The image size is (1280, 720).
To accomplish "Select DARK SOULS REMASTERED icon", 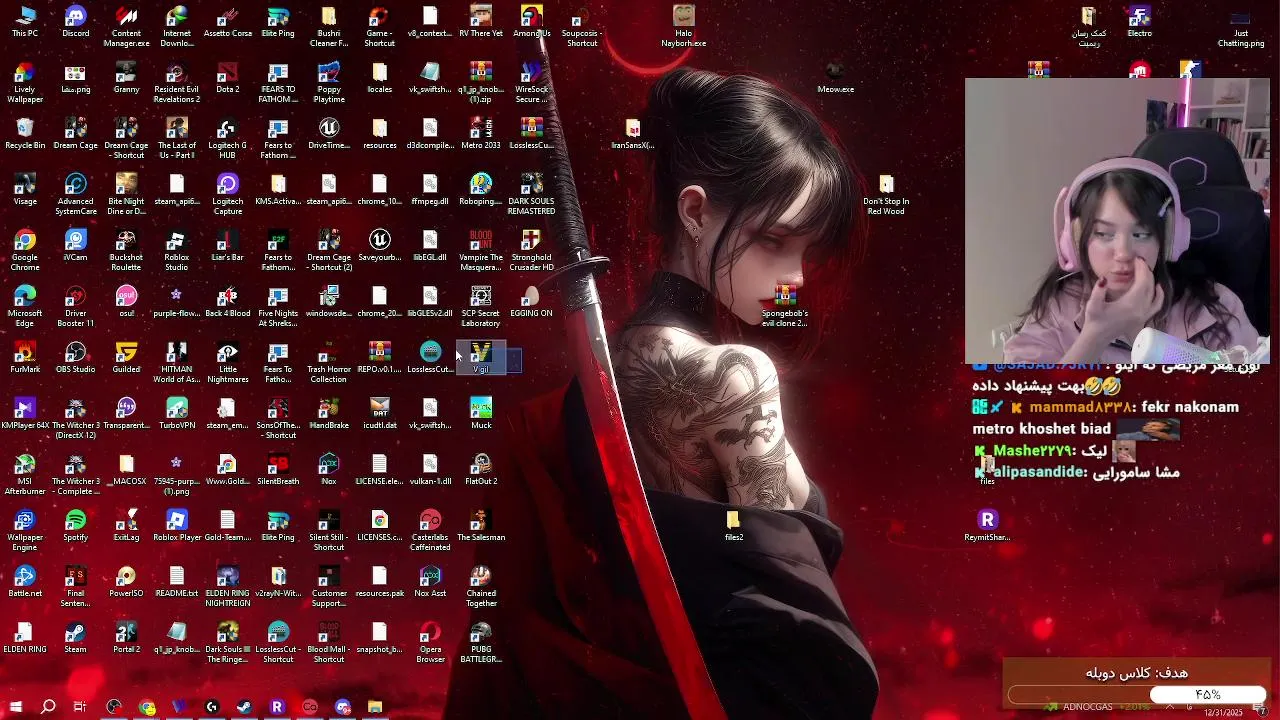I will (x=531, y=195).
